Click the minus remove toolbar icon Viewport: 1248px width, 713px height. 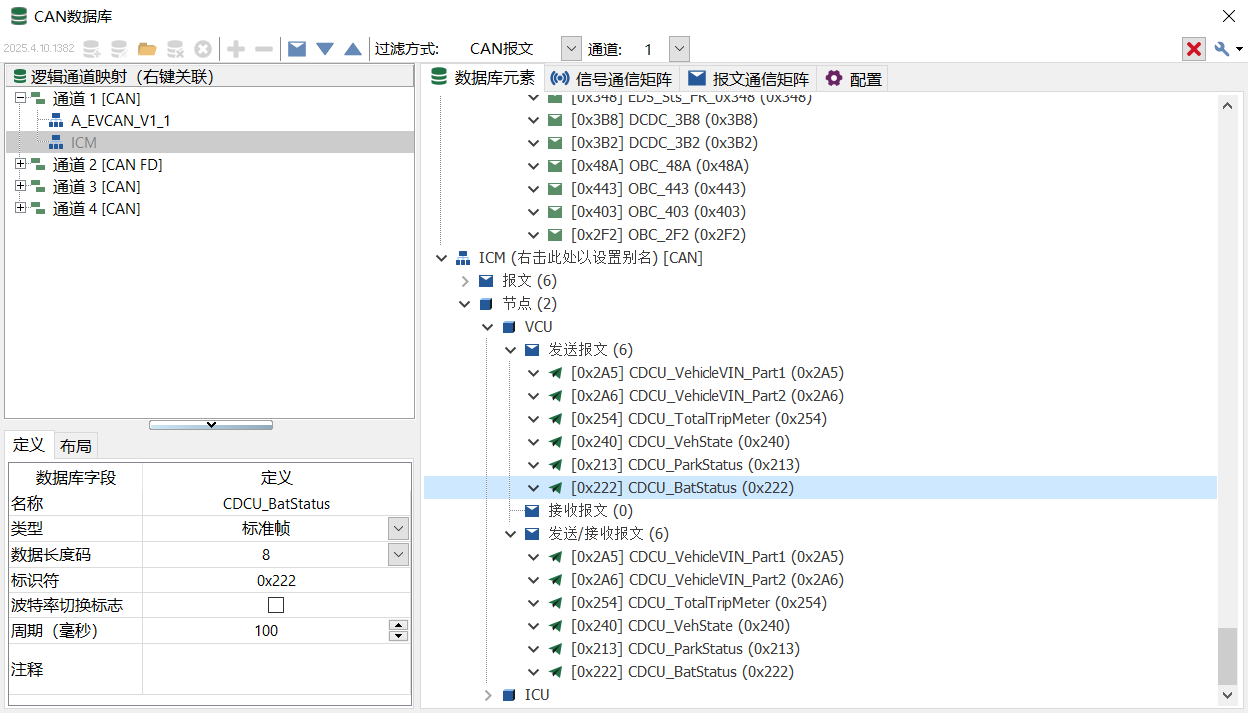264,49
